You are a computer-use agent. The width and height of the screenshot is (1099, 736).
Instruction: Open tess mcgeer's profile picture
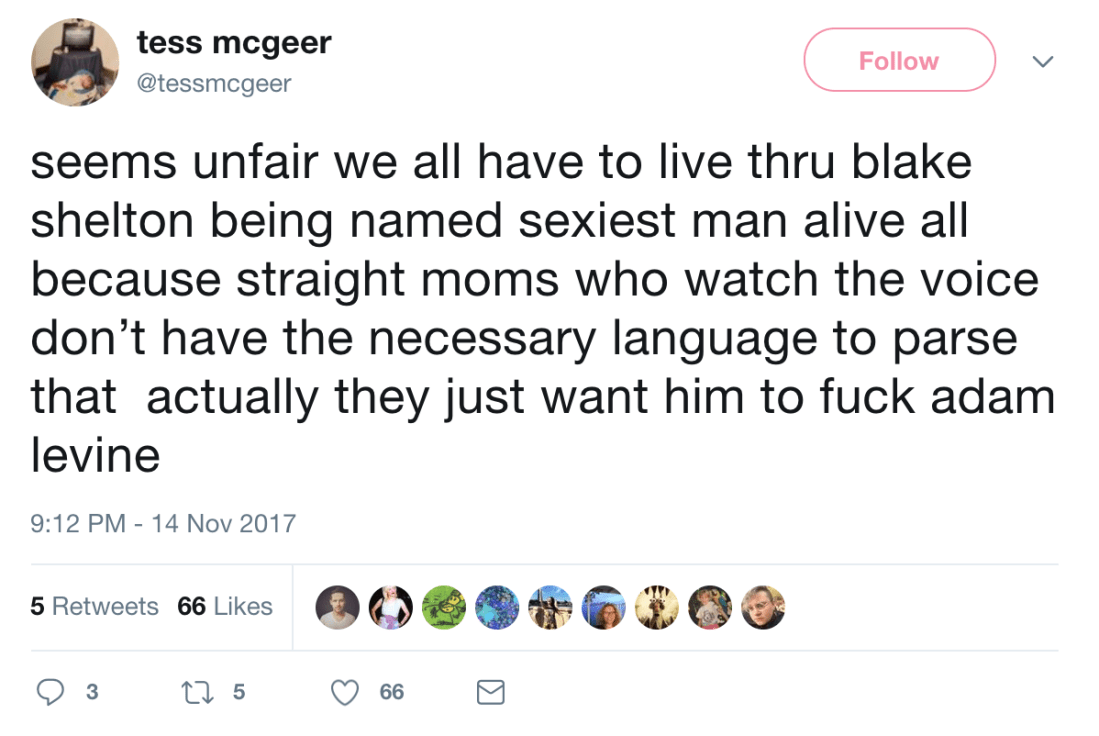click(75, 62)
